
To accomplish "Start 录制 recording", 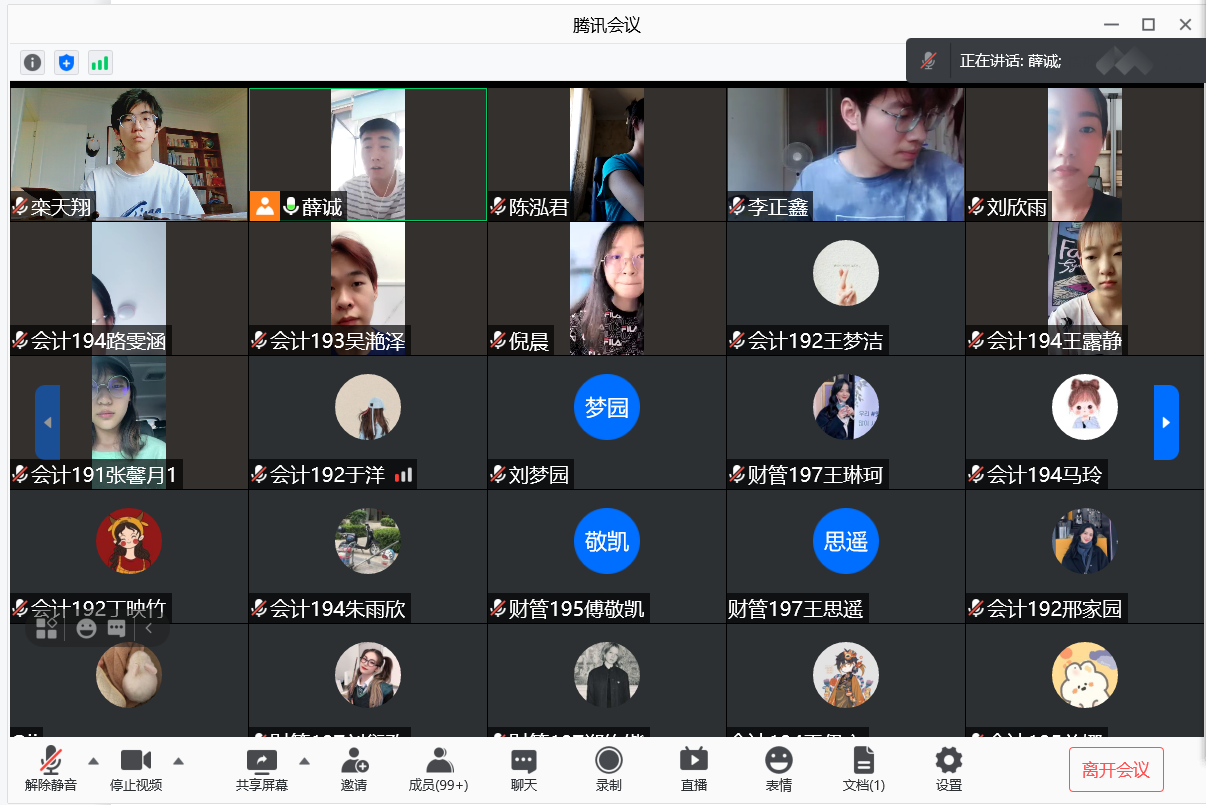I will [609, 769].
